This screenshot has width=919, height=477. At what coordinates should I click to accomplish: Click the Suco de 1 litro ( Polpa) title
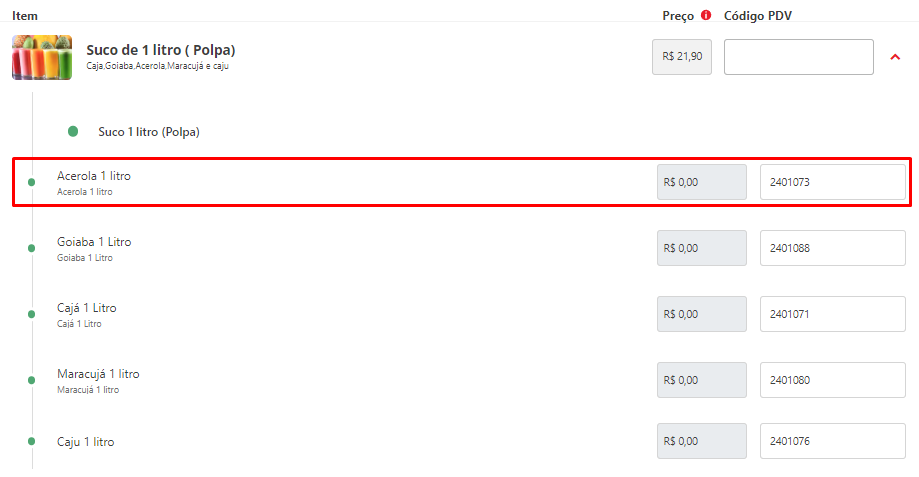pyautogui.click(x=161, y=50)
